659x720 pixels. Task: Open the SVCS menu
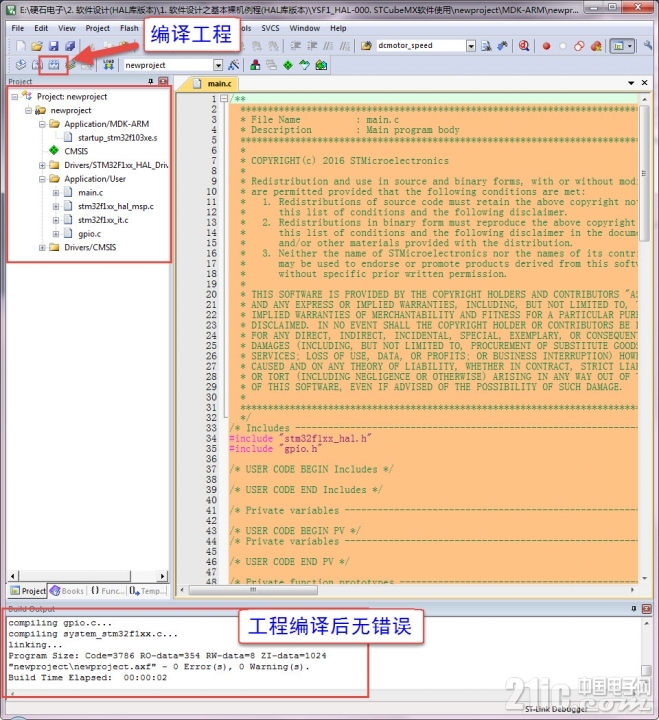pos(270,28)
